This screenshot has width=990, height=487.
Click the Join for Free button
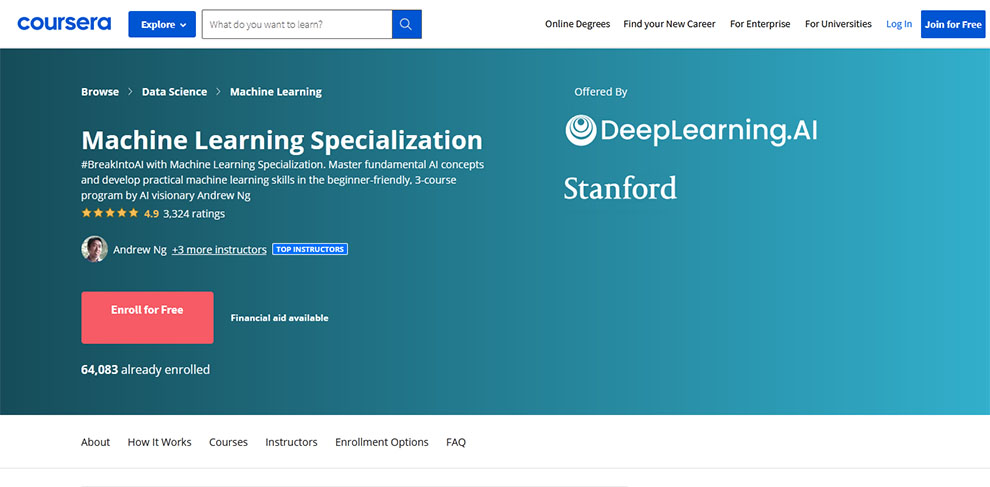tap(953, 25)
